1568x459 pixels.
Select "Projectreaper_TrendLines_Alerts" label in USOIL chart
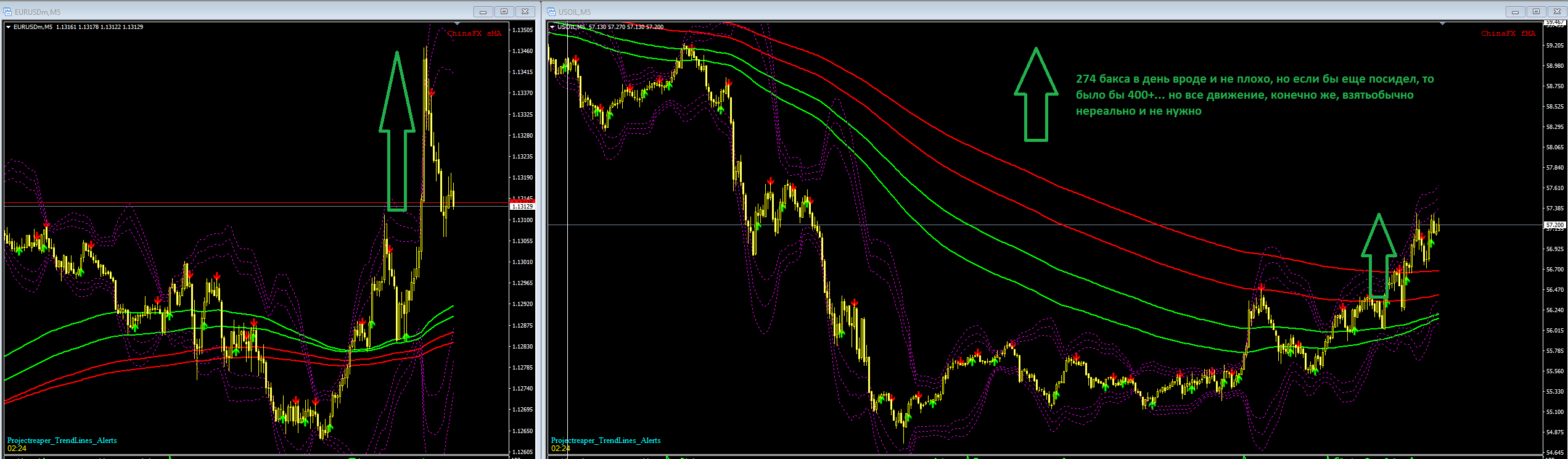605,440
